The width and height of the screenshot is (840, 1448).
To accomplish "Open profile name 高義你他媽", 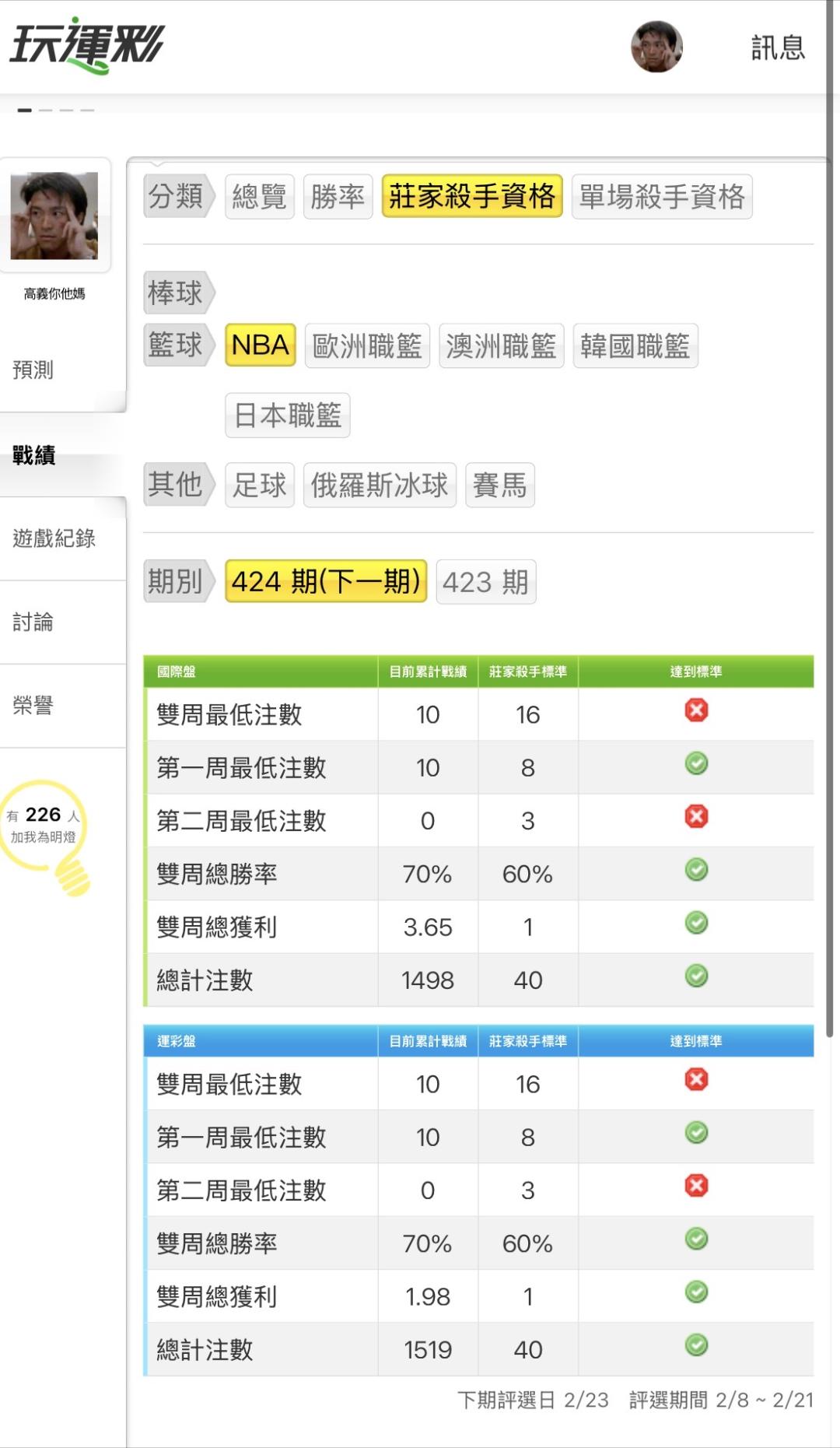I will point(54,293).
